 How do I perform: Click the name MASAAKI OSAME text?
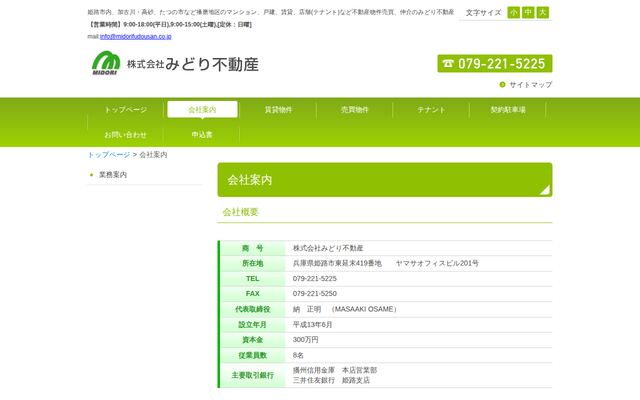point(365,309)
